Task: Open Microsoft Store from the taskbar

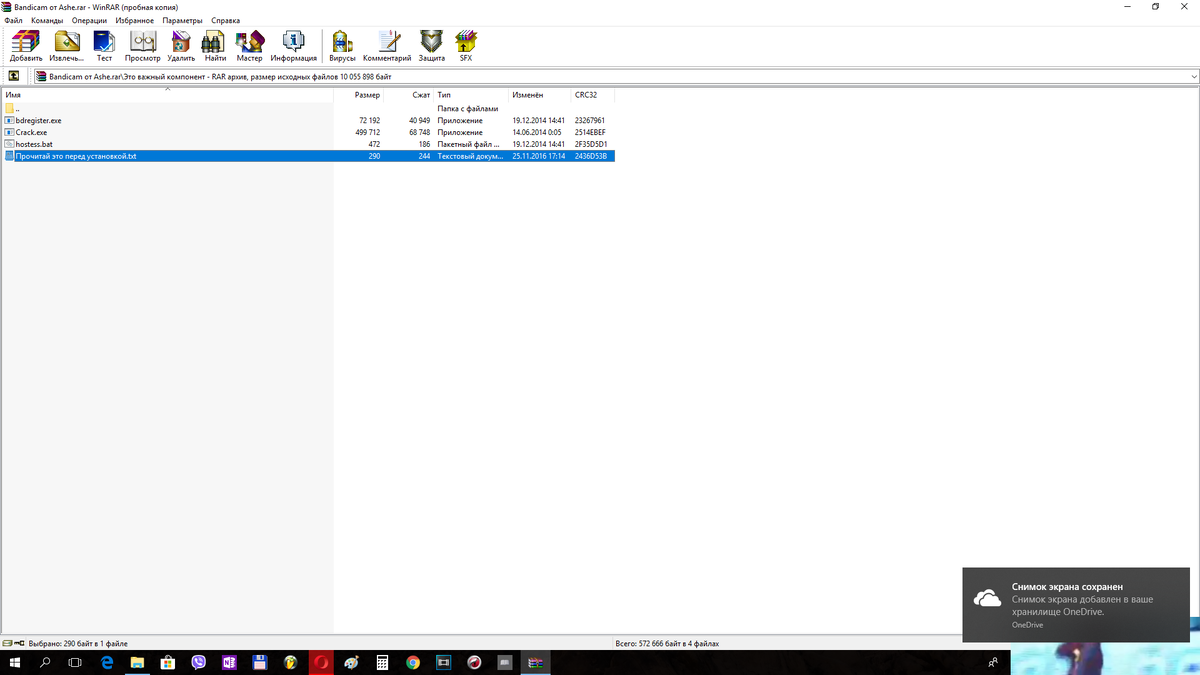Action: coord(168,662)
